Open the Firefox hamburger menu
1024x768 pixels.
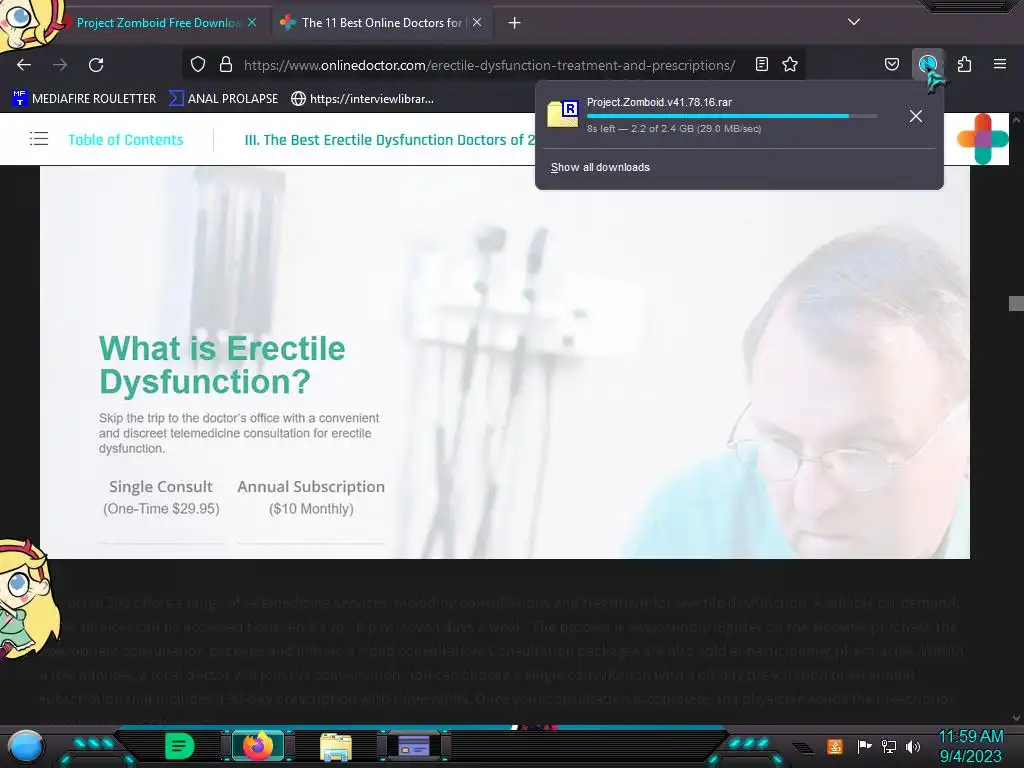1000,64
